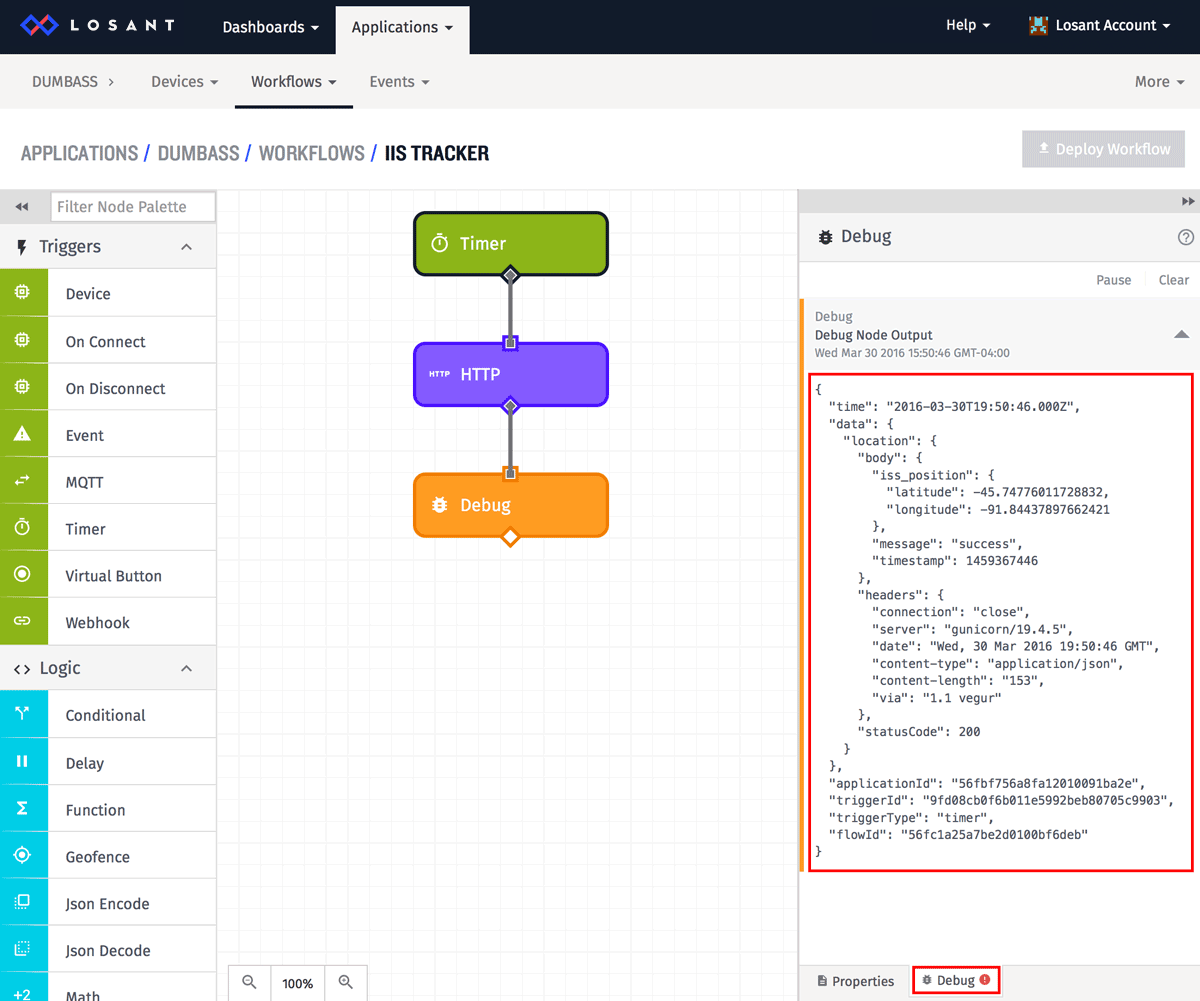The height and width of the screenshot is (1001, 1200).
Task: Select the Event trigger warning icon
Action: coord(23,435)
